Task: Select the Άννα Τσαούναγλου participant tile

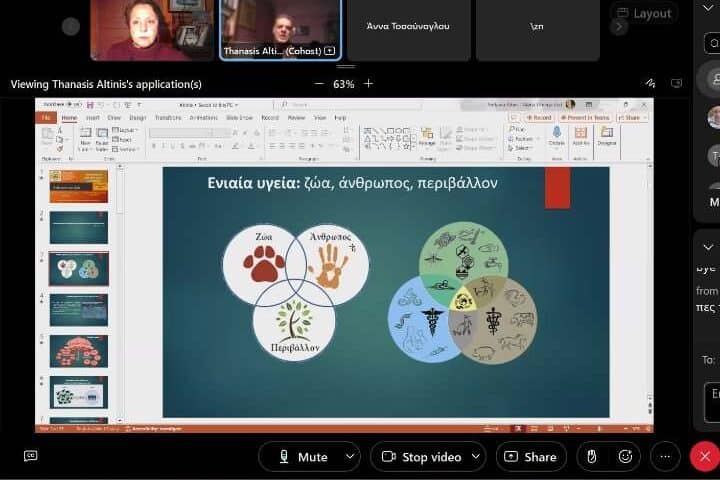Action: point(408,30)
